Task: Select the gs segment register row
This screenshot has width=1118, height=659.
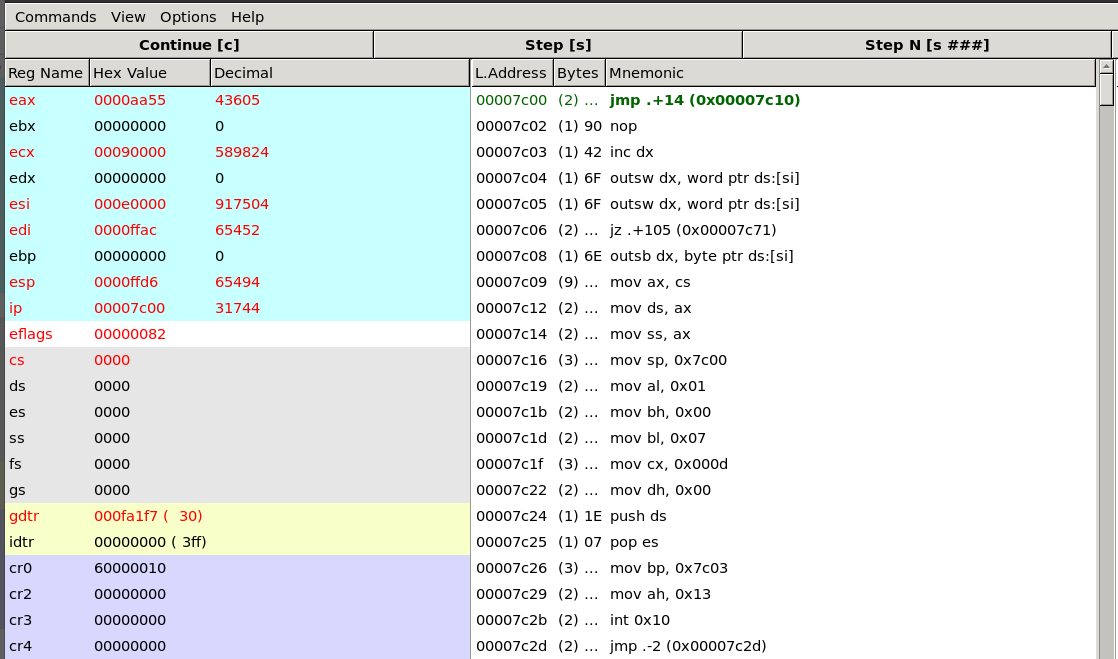Action: [x=237, y=490]
